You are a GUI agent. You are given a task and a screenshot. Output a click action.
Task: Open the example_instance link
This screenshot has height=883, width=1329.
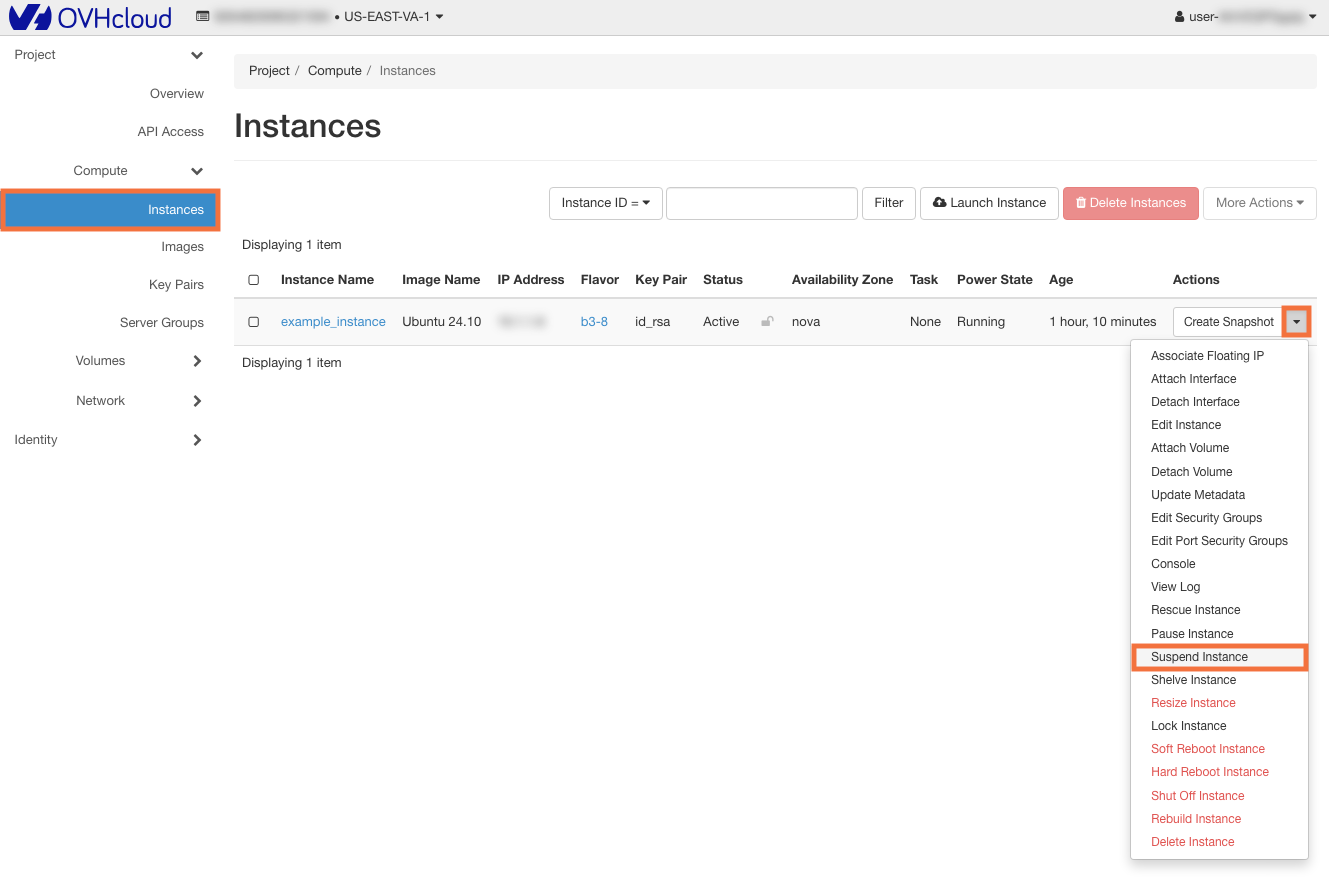click(333, 322)
